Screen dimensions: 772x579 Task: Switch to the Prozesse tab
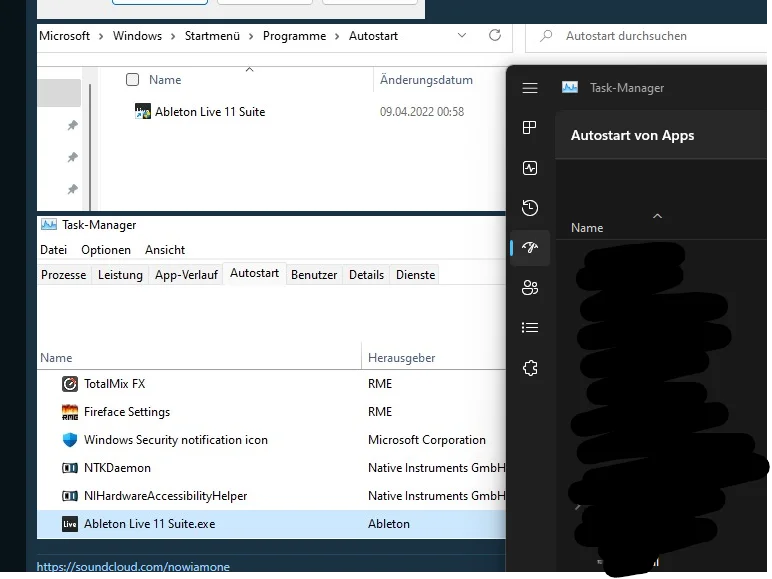64,275
